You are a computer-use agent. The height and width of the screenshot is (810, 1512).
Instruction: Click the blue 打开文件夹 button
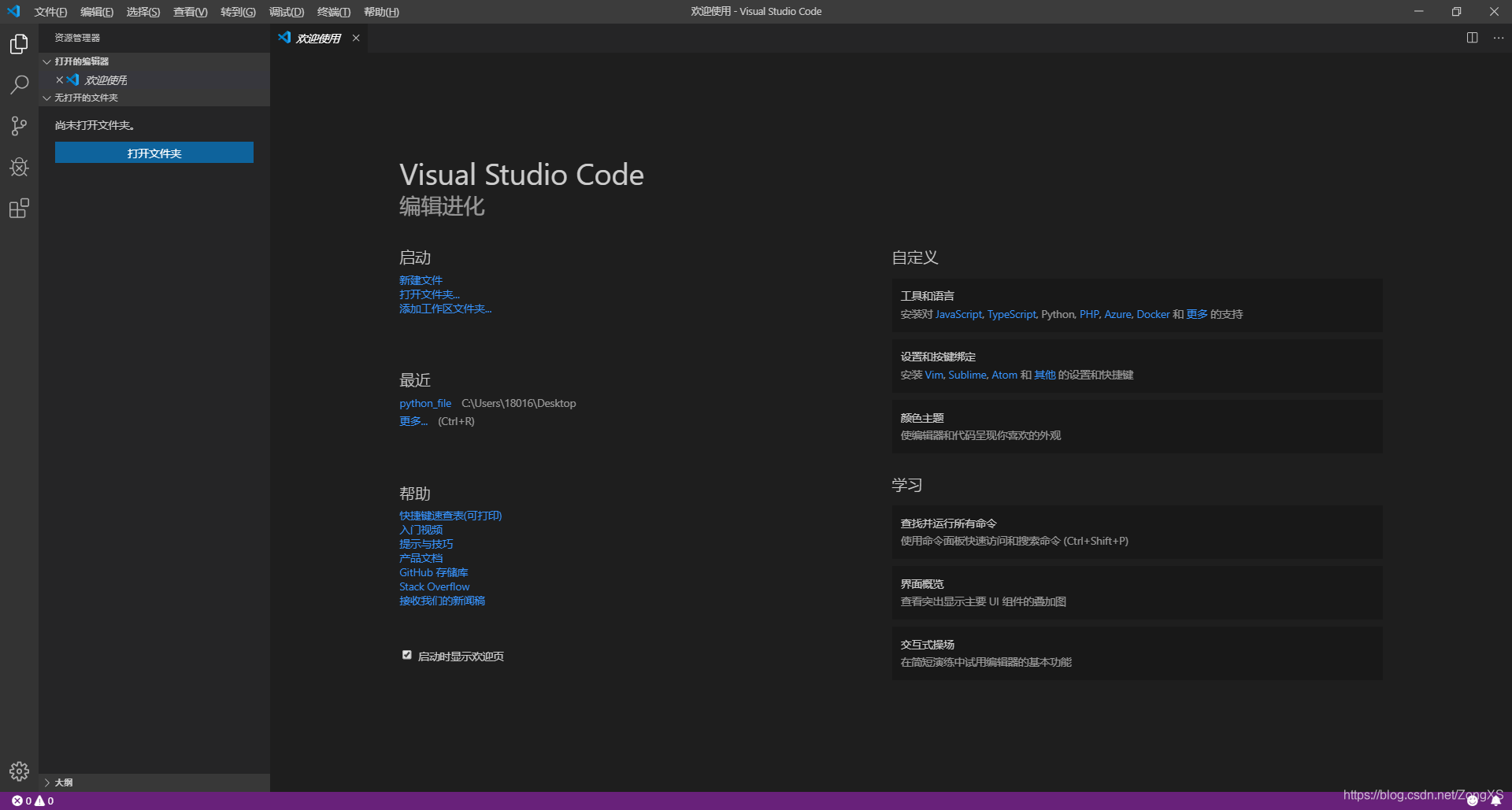(154, 153)
